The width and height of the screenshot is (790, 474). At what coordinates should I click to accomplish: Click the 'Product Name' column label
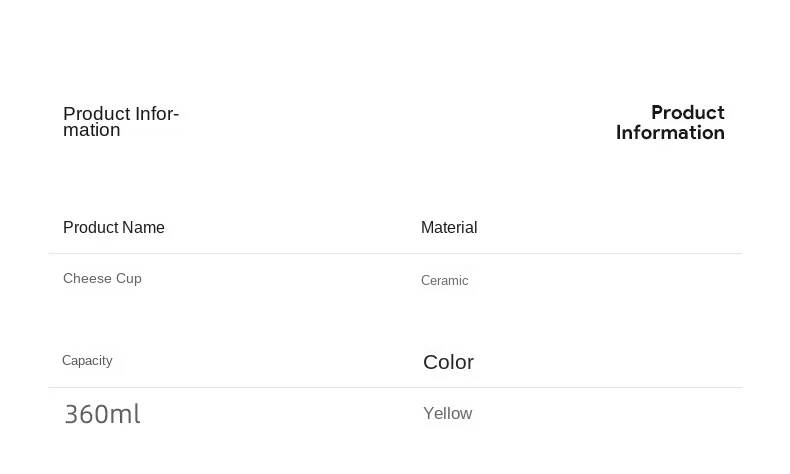114,228
